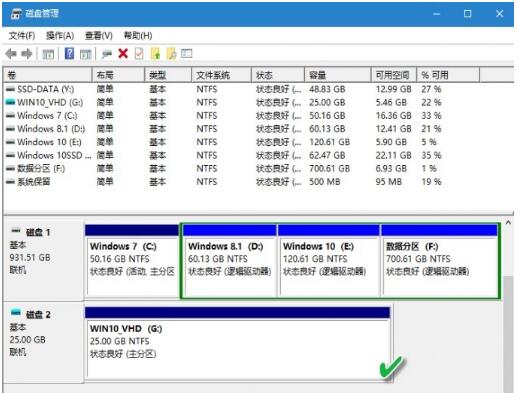517x393 pixels.
Task: Click the drive icon beside Windows 7 (C:) row
Action: (x=11, y=115)
